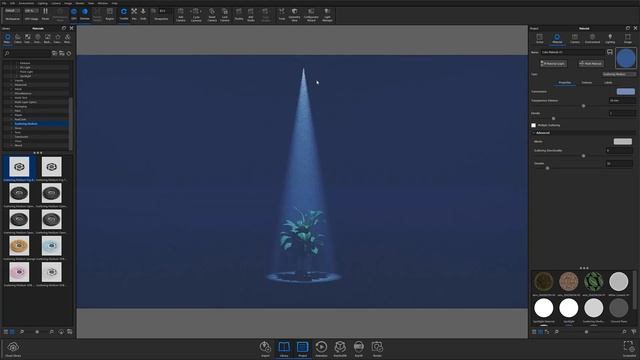This screenshot has width=640, height=360.
Task: Open the Albedo color swatch
Action: pyautogui.click(x=622, y=142)
